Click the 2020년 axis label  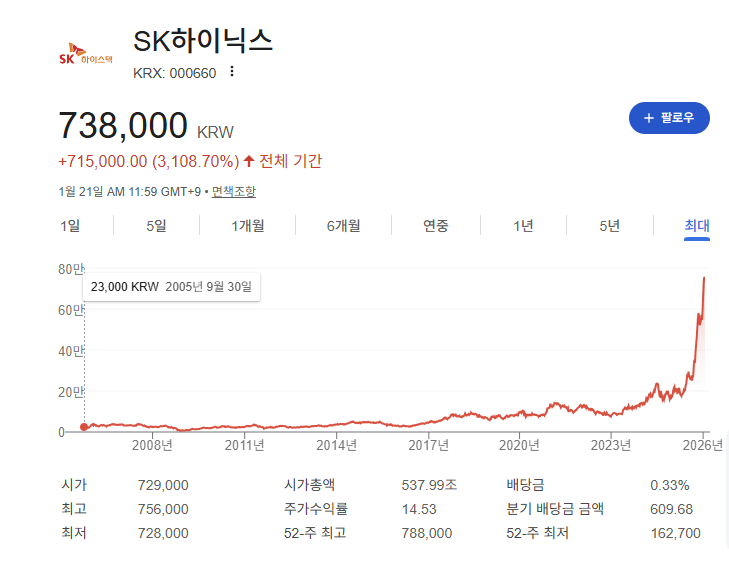(x=519, y=445)
